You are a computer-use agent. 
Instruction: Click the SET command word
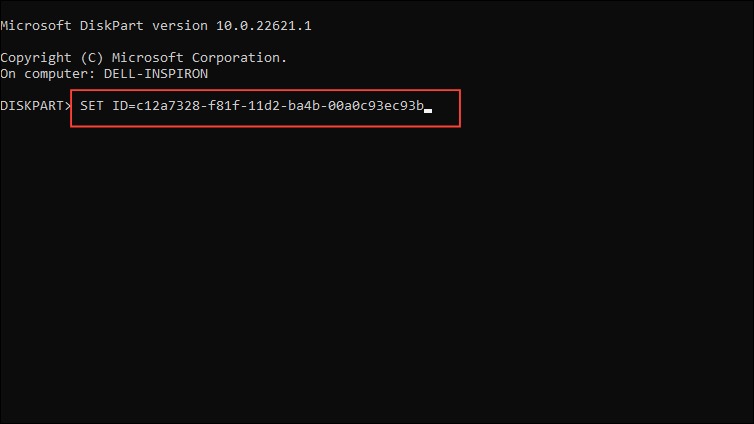tap(91, 106)
